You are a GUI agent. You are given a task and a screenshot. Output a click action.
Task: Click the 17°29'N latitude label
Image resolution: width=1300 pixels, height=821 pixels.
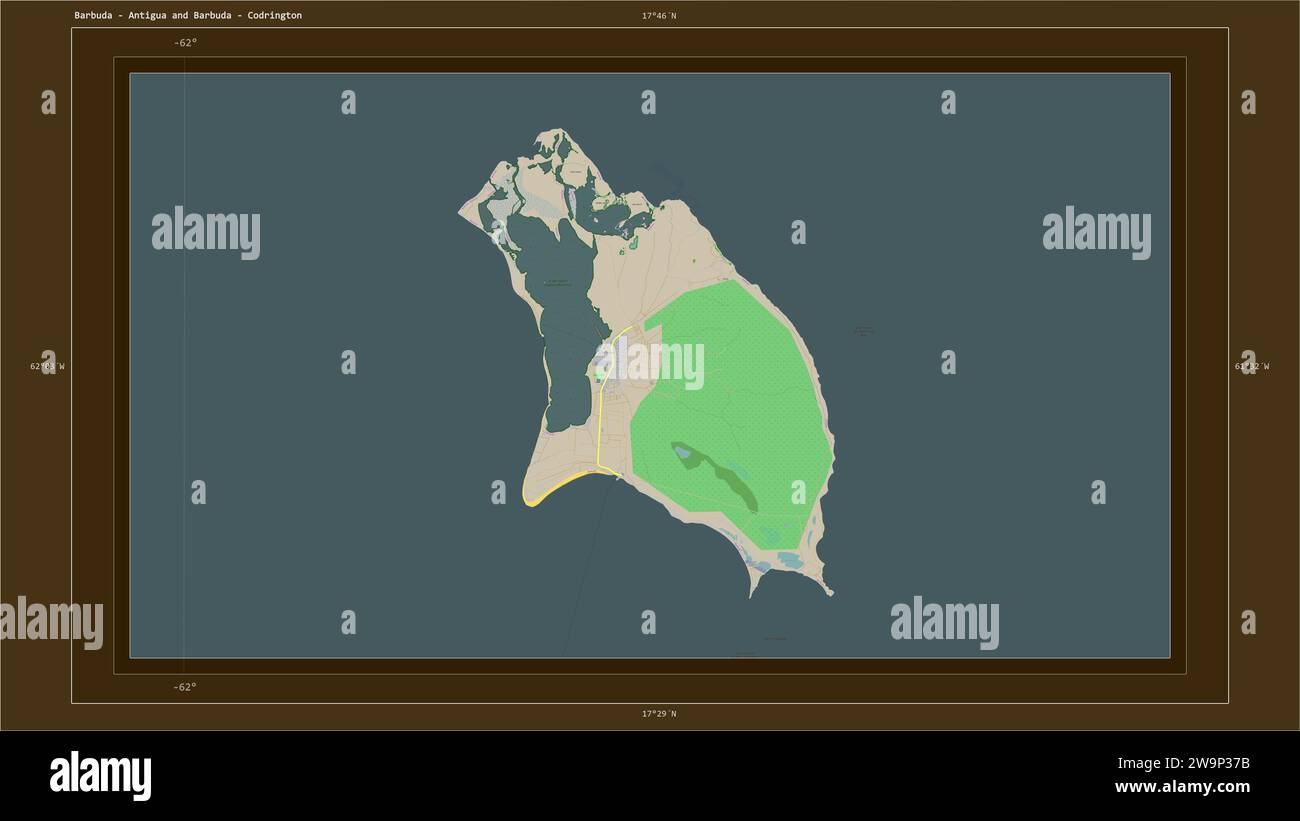(659, 714)
